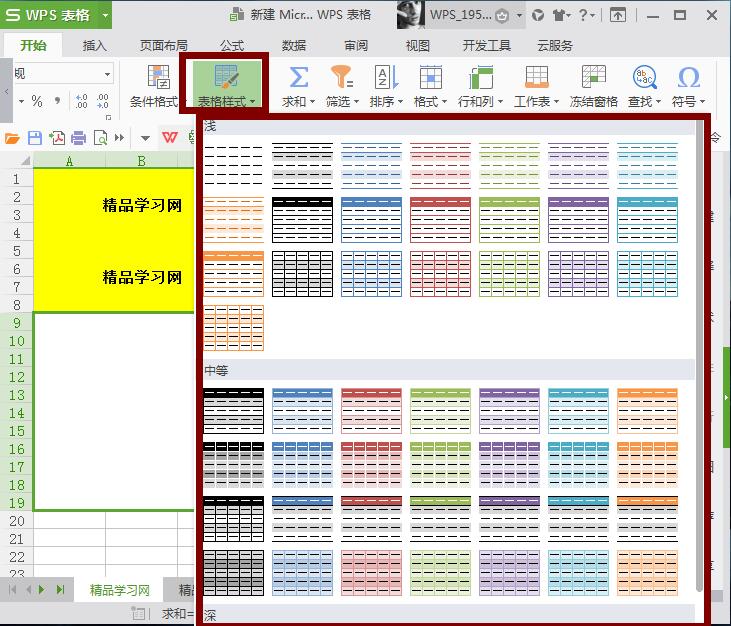Click the WPS 表格 application menu button

[55, 15]
